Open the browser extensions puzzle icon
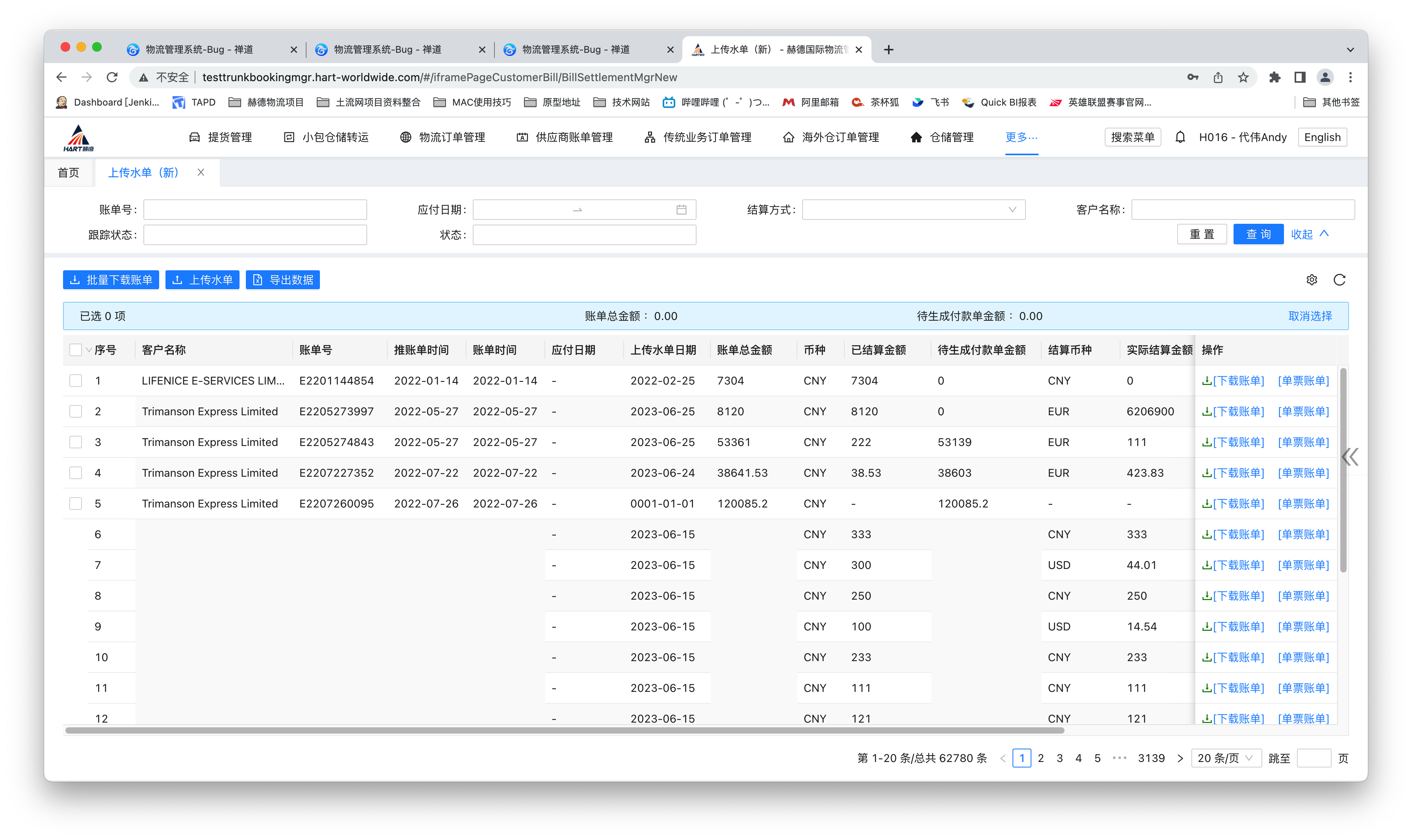 1274,77
